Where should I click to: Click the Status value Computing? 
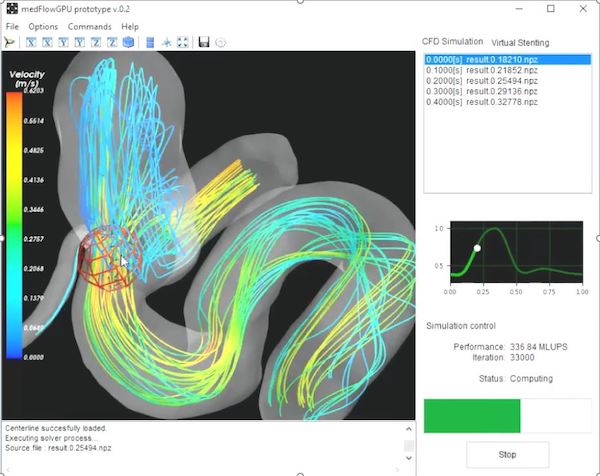[x=532, y=379]
